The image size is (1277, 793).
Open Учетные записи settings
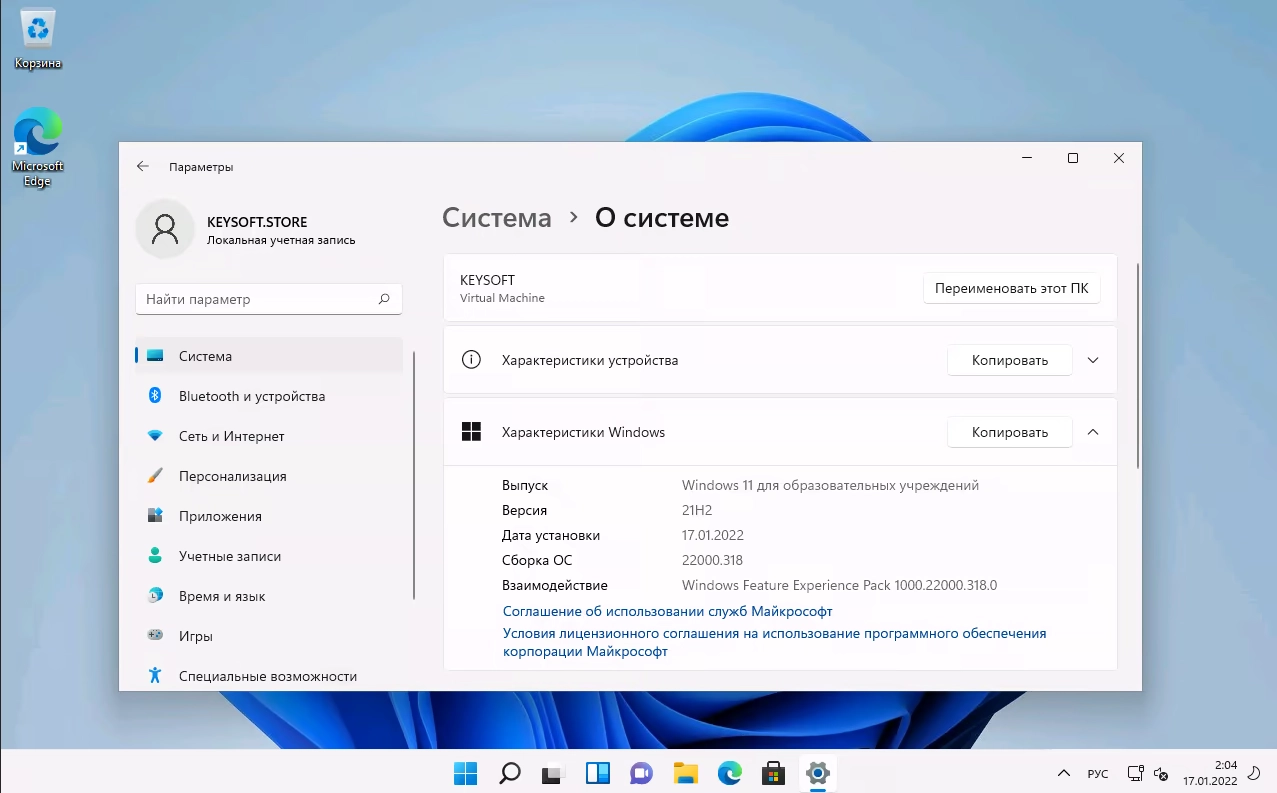pyautogui.click(x=228, y=556)
